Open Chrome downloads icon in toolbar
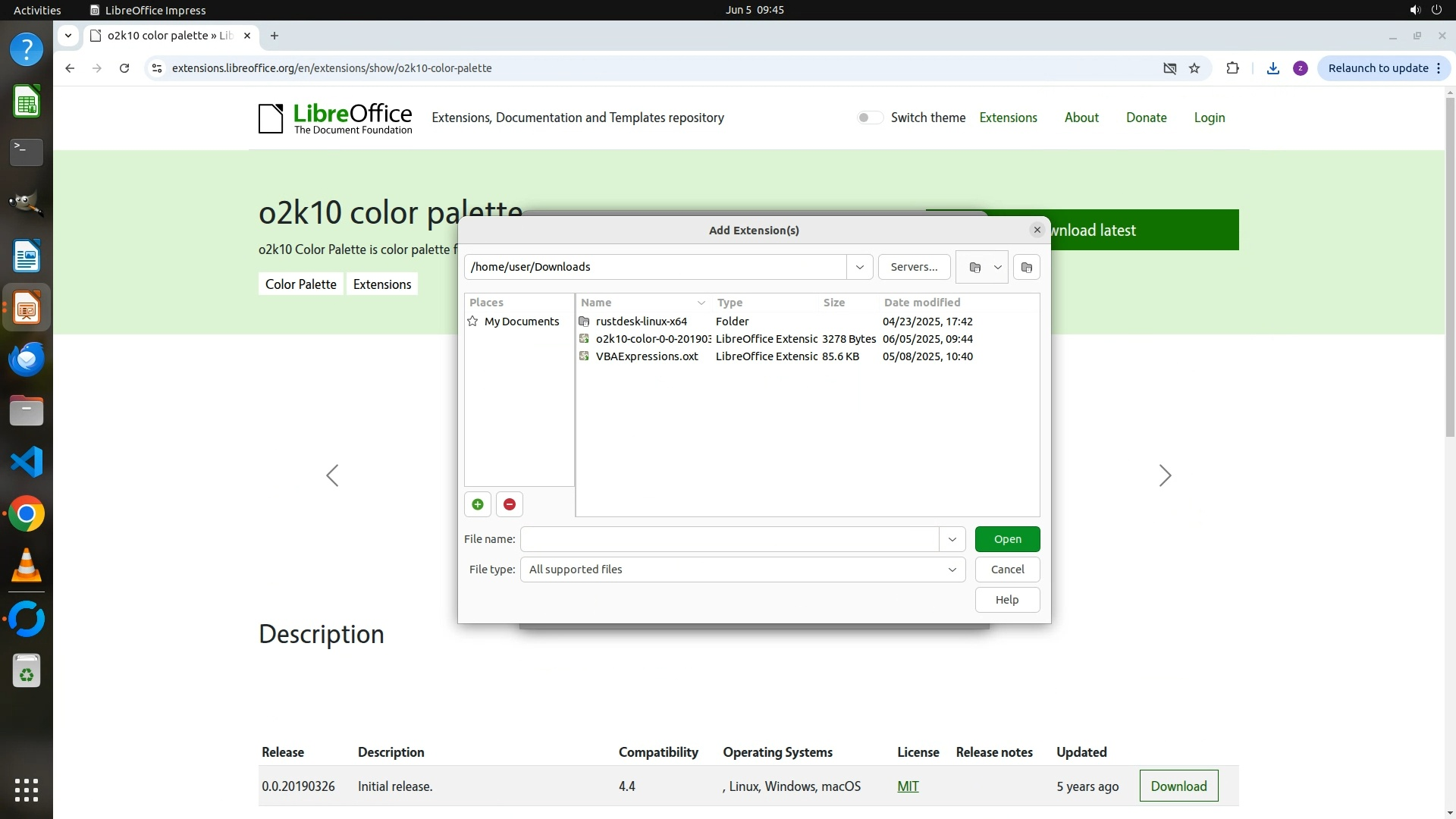 1273,68
